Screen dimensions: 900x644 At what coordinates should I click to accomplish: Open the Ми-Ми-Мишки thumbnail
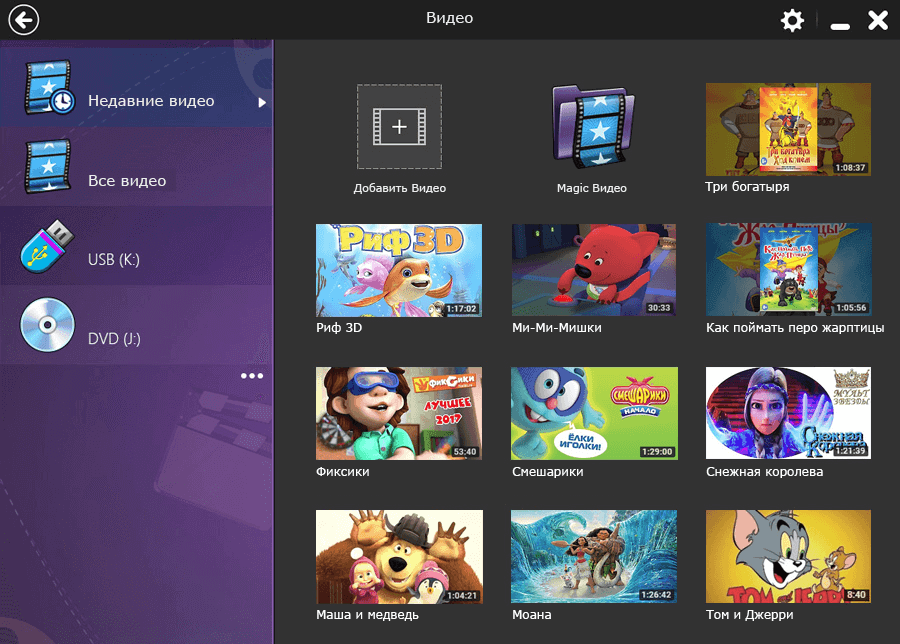[x=594, y=270]
